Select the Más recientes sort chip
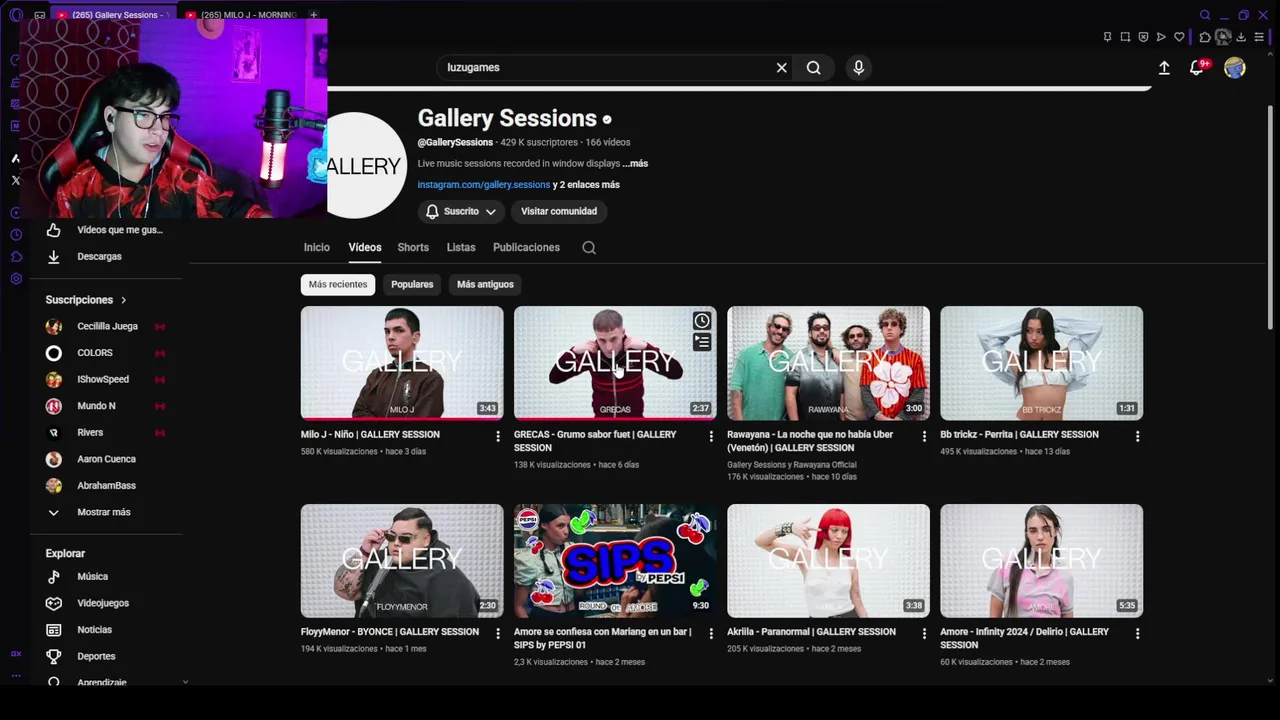The height and width of the screenshot is (720, 1280). coord(338,284)
